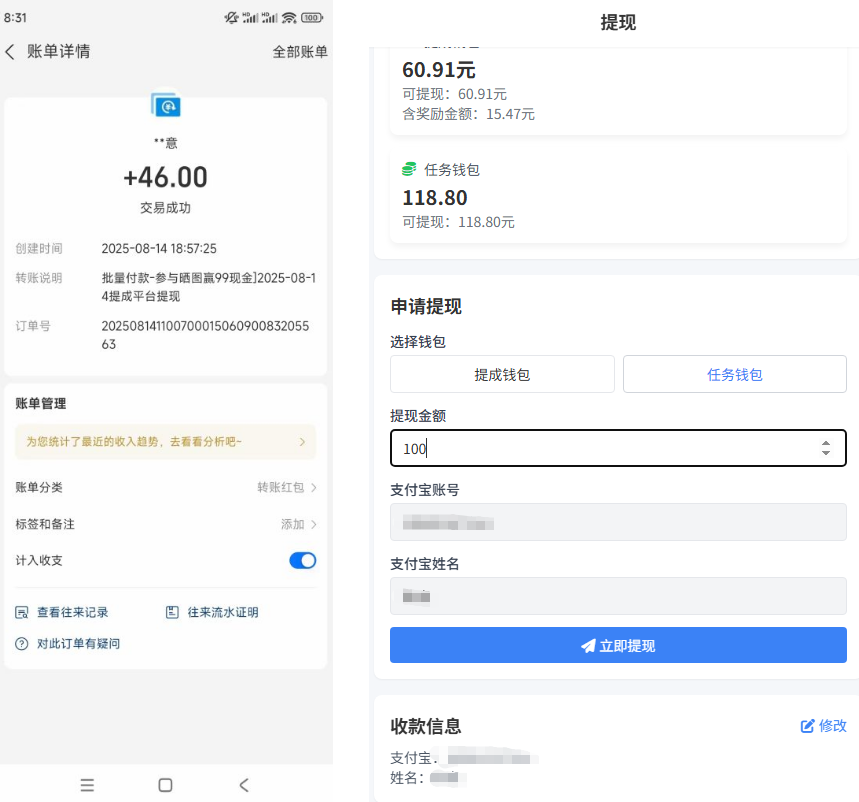Tap the paper plane icon on 立即提现 button
The height and width of the screenshot is (802, 859).
click(x=588, y=644)
